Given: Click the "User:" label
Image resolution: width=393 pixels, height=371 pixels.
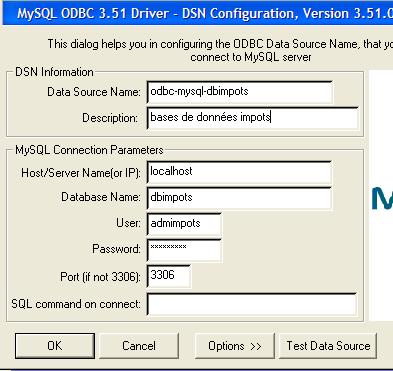Looking at the screenshot, I should coord(128,223).
